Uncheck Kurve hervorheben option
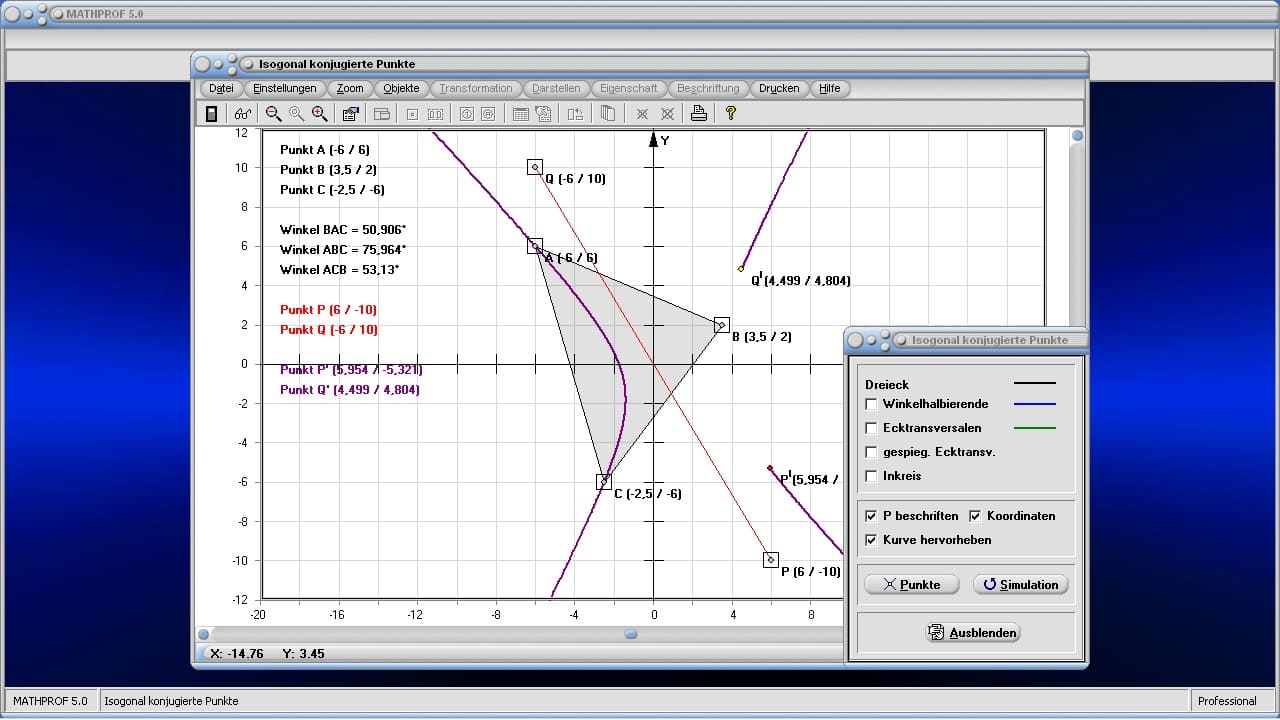The width and height of the screenshot is (1280, 720). click(x=872, y=540)
